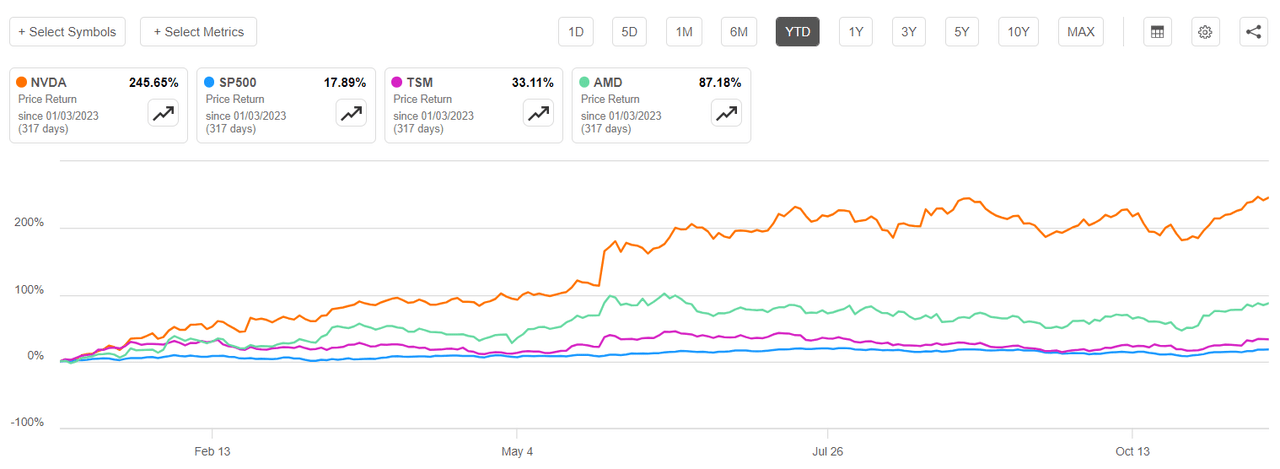1280x469 pixels.
Task: Switch range to 5Y
Action: [962, 32]
